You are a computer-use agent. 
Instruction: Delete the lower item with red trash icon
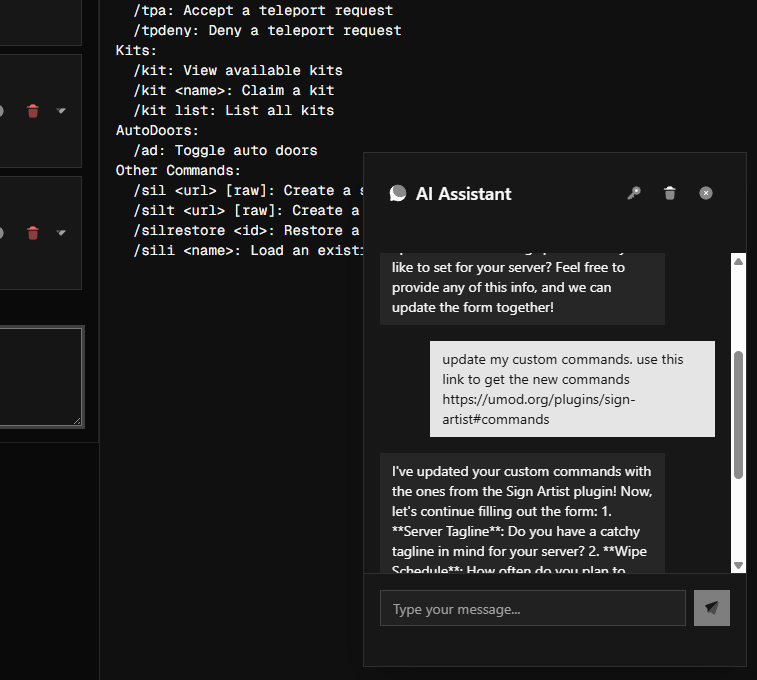coord(33,233)
